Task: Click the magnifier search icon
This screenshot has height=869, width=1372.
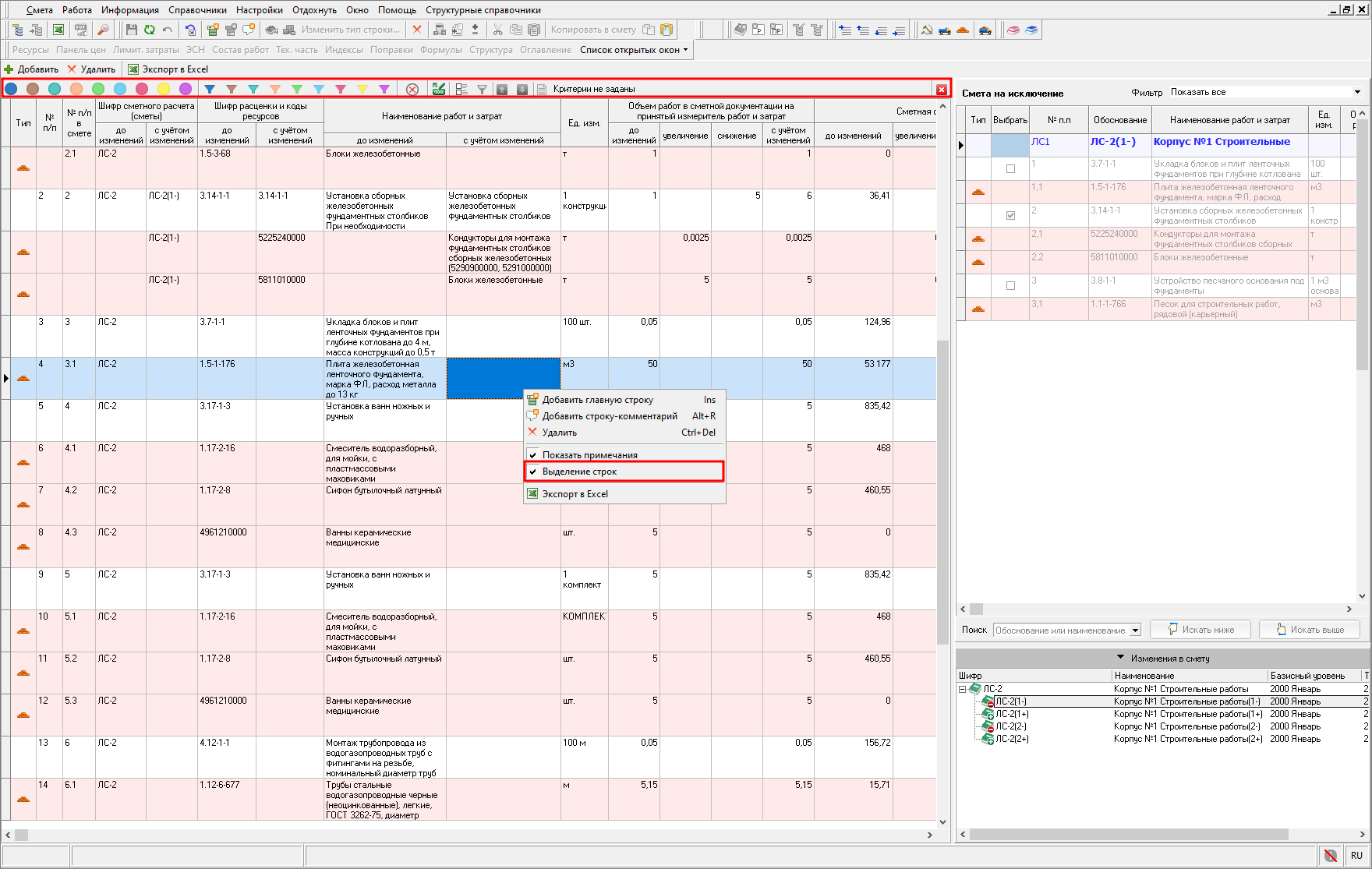Action: click(103, 30)
